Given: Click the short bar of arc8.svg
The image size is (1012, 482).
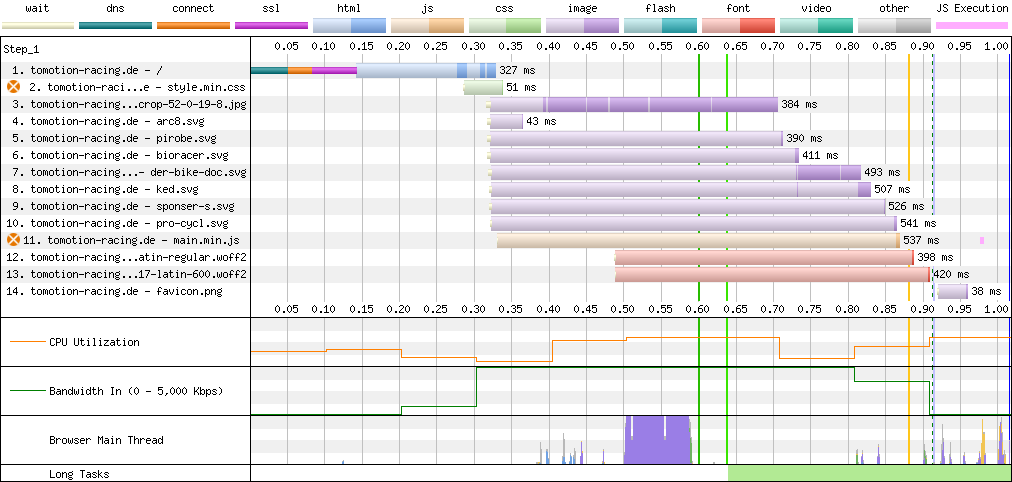Looking at the screenshot, I should click(507, 121).
